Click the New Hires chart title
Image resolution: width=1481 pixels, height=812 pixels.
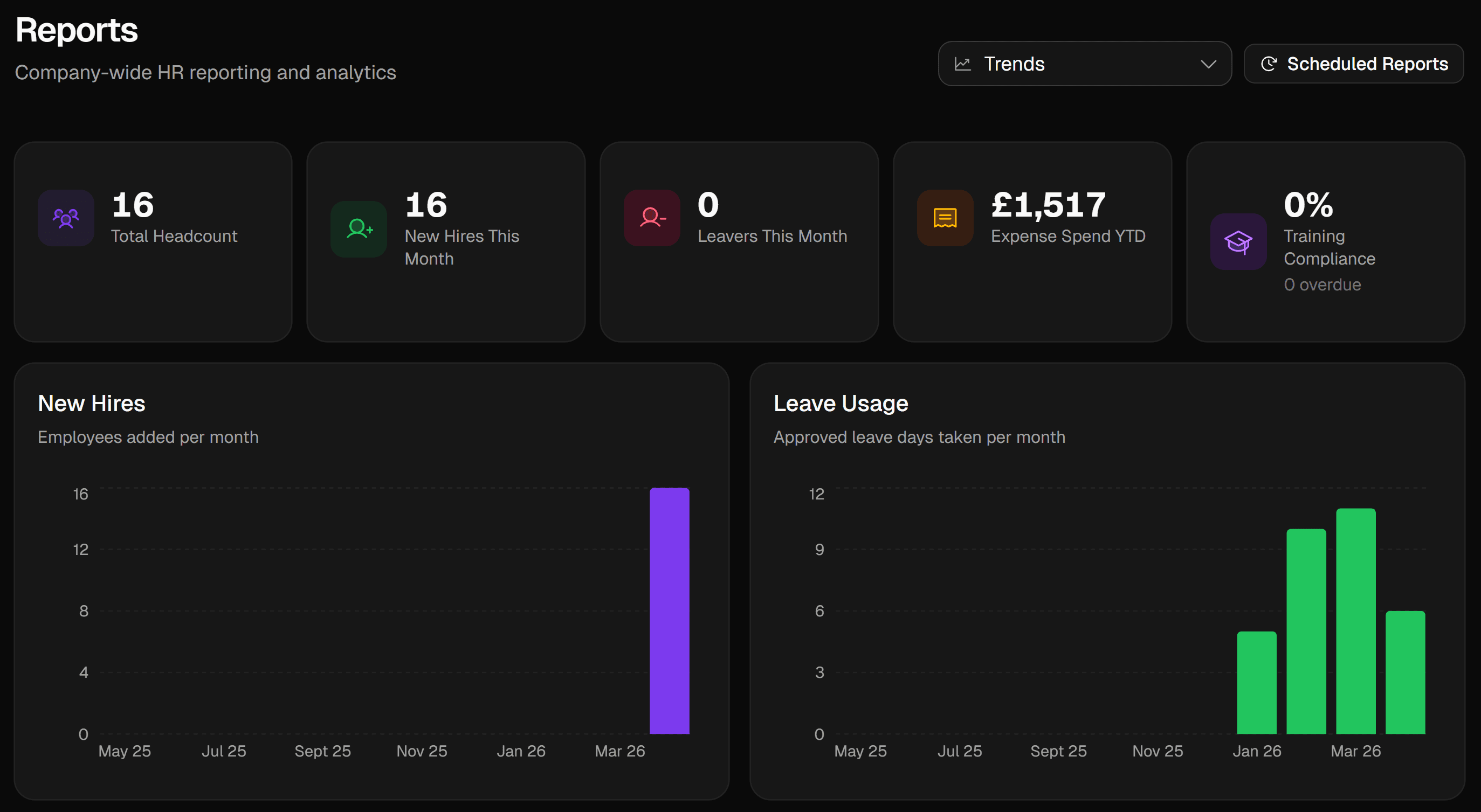point(92,404)
